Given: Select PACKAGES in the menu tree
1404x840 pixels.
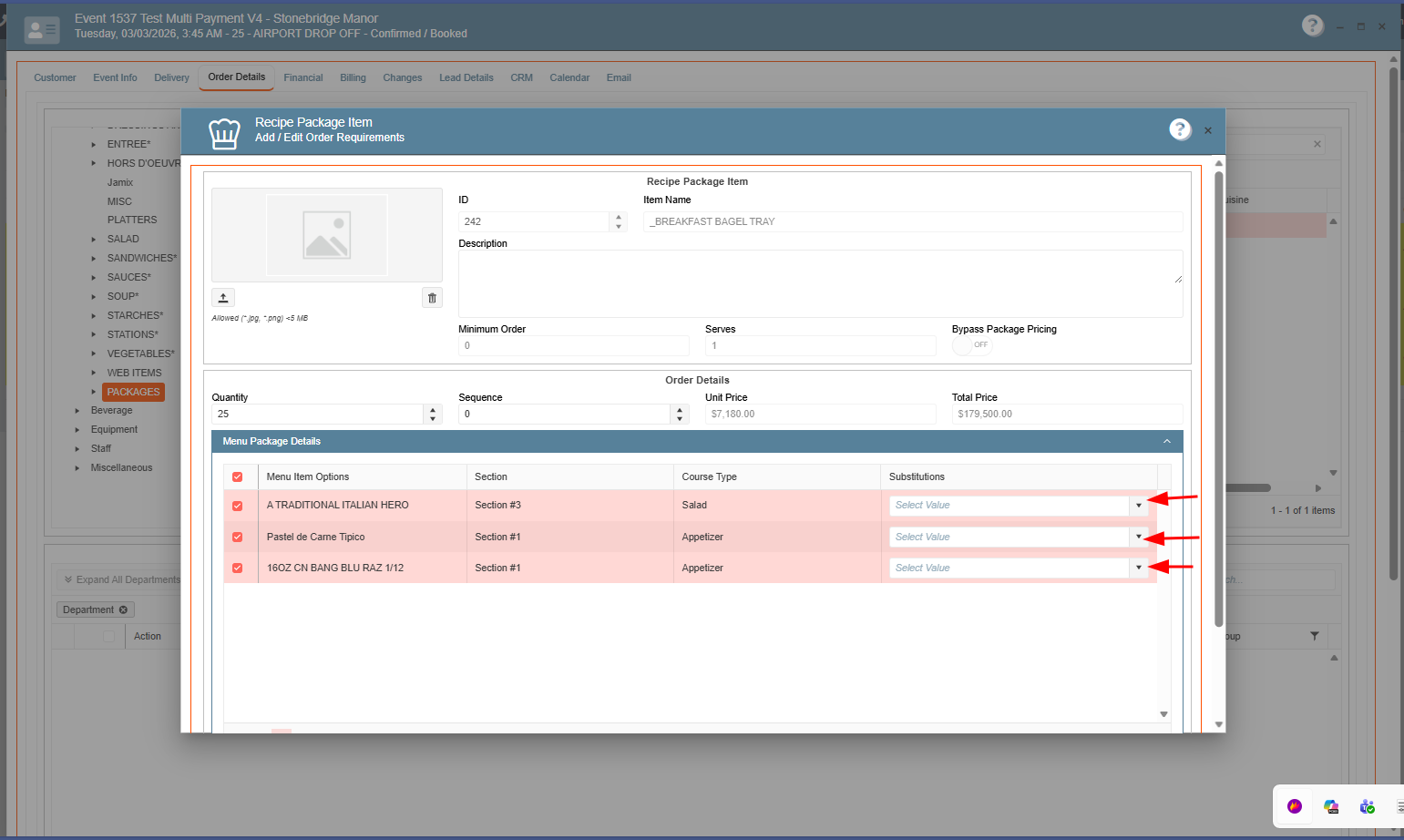Looking at the screenshot, I should (133, 392).
